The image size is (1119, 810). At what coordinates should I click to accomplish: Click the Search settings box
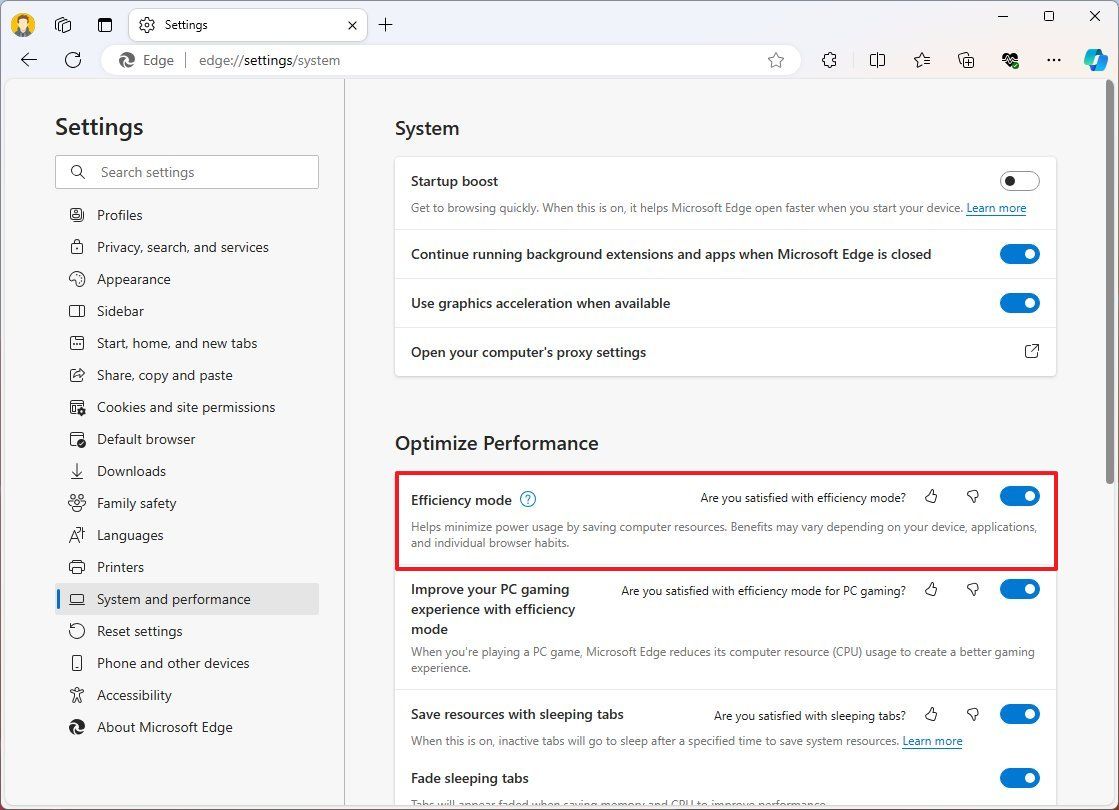(x=186, y=171)
